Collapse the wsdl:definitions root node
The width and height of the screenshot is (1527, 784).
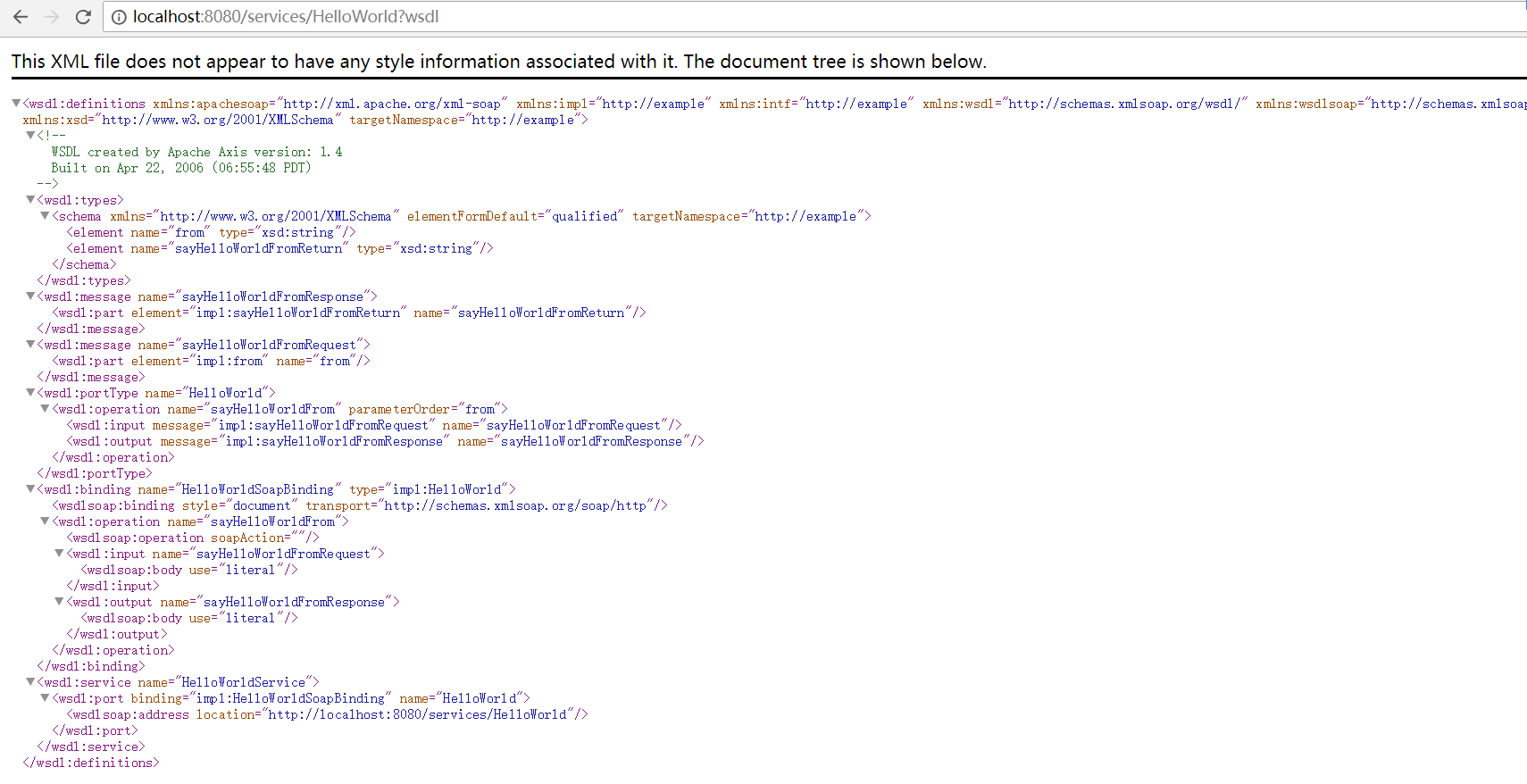pyautogui.click(x=16, y=104)
